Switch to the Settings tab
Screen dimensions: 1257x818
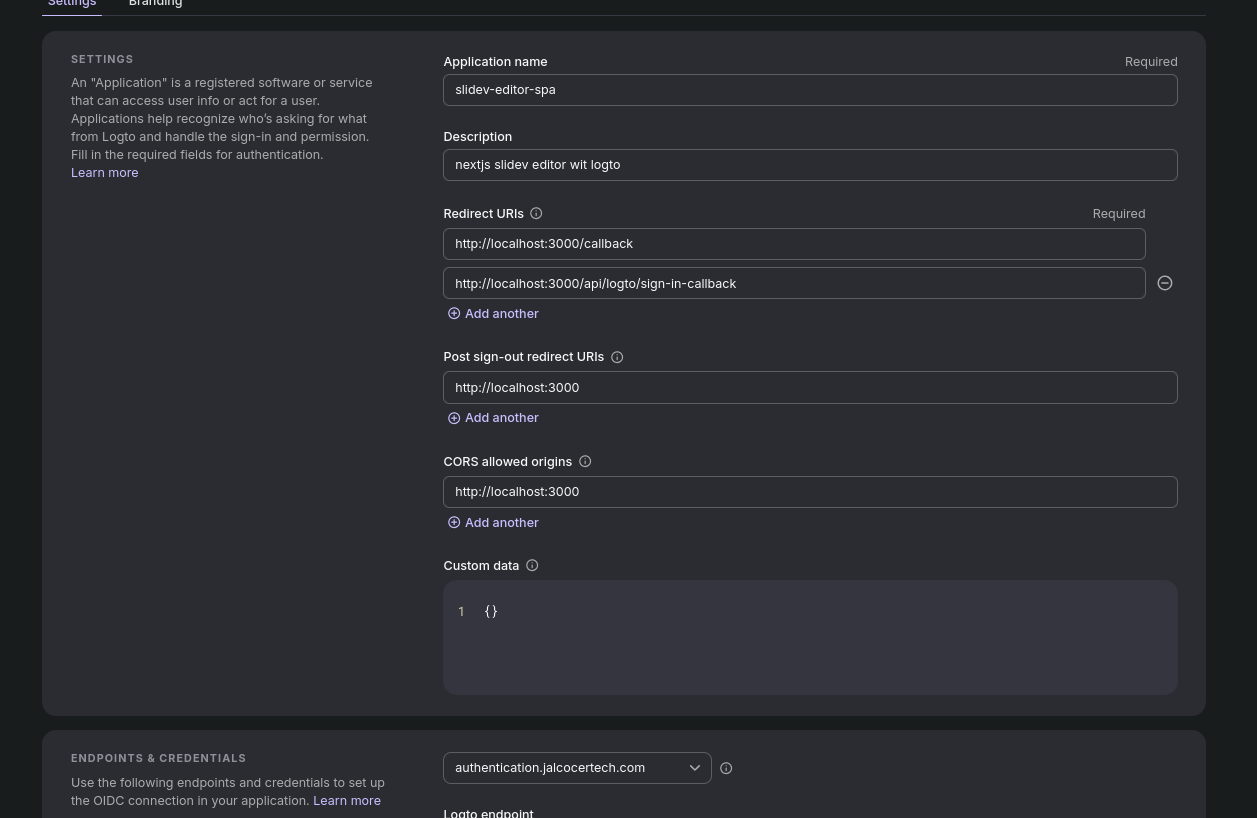point(72,4)
